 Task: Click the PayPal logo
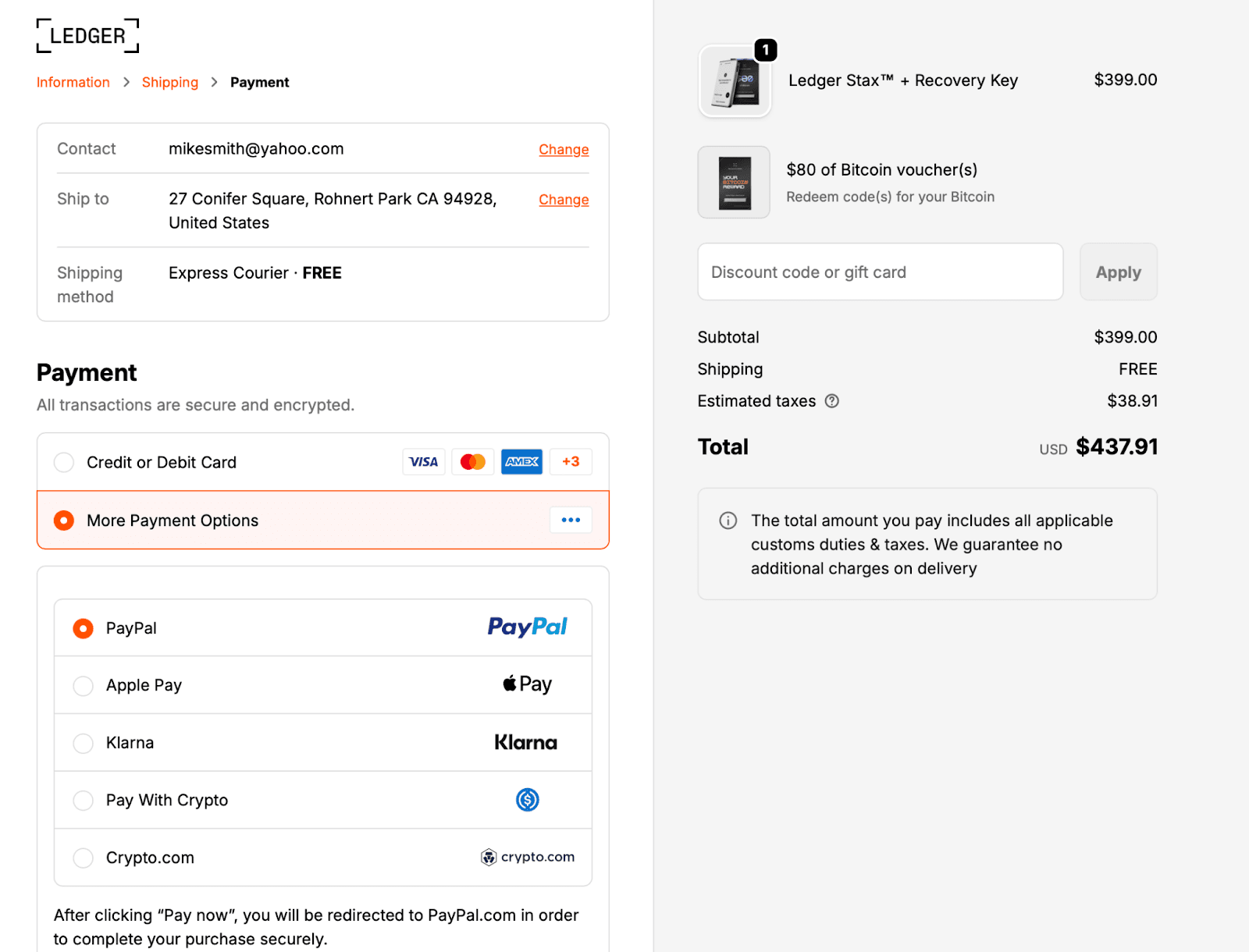pyautogui.click(x=527, y=627)
